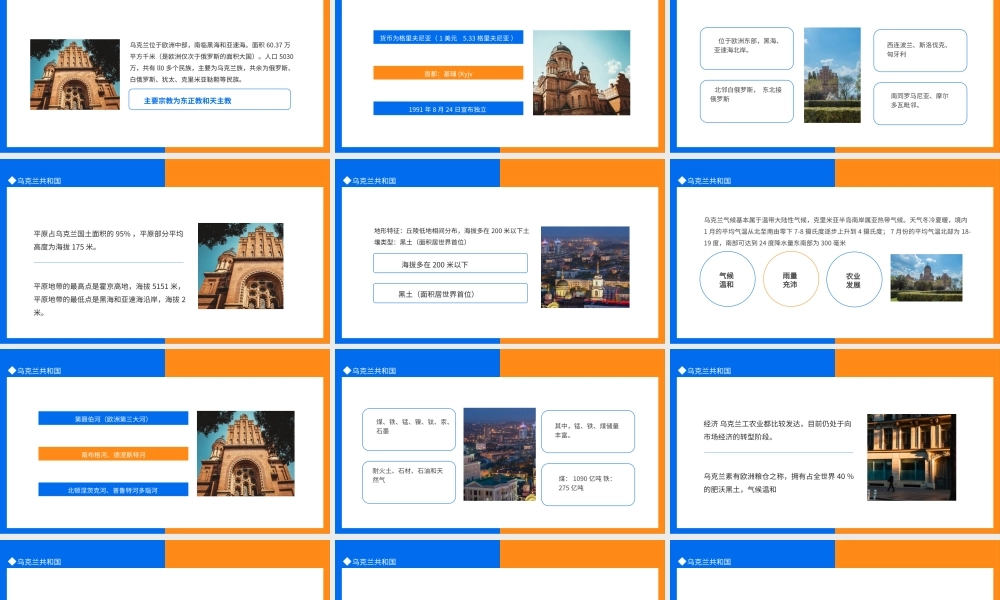This screenshot has width=1000, height=600.
Task: Click the 海拔多在200米以下 box
Action: click(x=450, y=263)
